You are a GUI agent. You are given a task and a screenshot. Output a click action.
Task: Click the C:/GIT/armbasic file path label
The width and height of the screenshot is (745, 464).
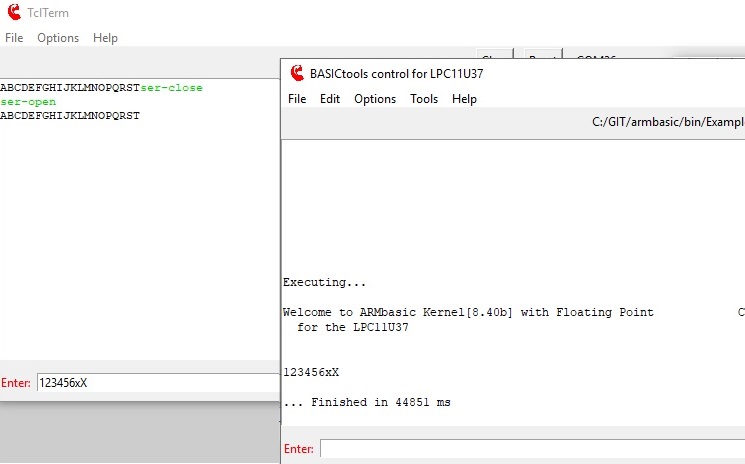click(667, 123)
